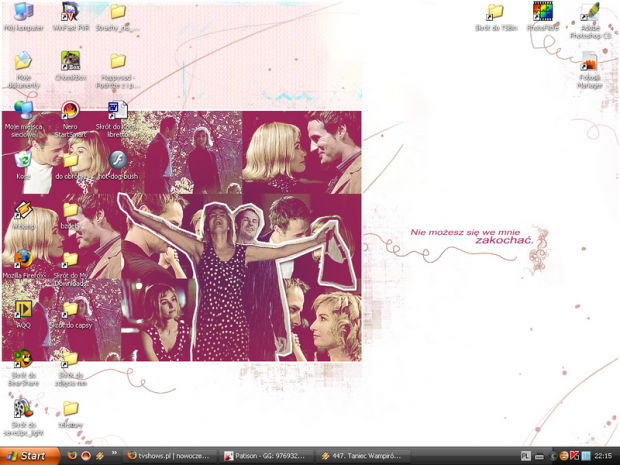Click the system clock showing 22:15
Screen dimensions: 620x465
point(603,456)
